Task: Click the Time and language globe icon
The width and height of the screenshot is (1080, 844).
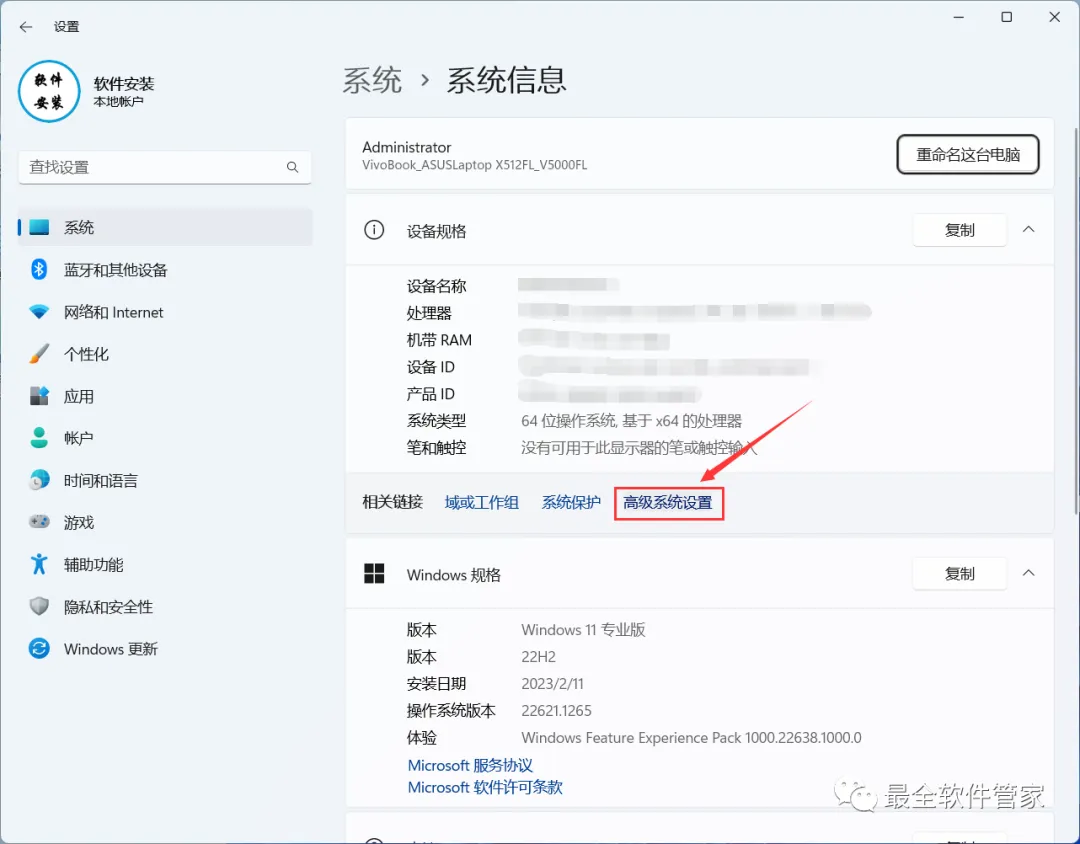Action: click(x=39, y=480)
